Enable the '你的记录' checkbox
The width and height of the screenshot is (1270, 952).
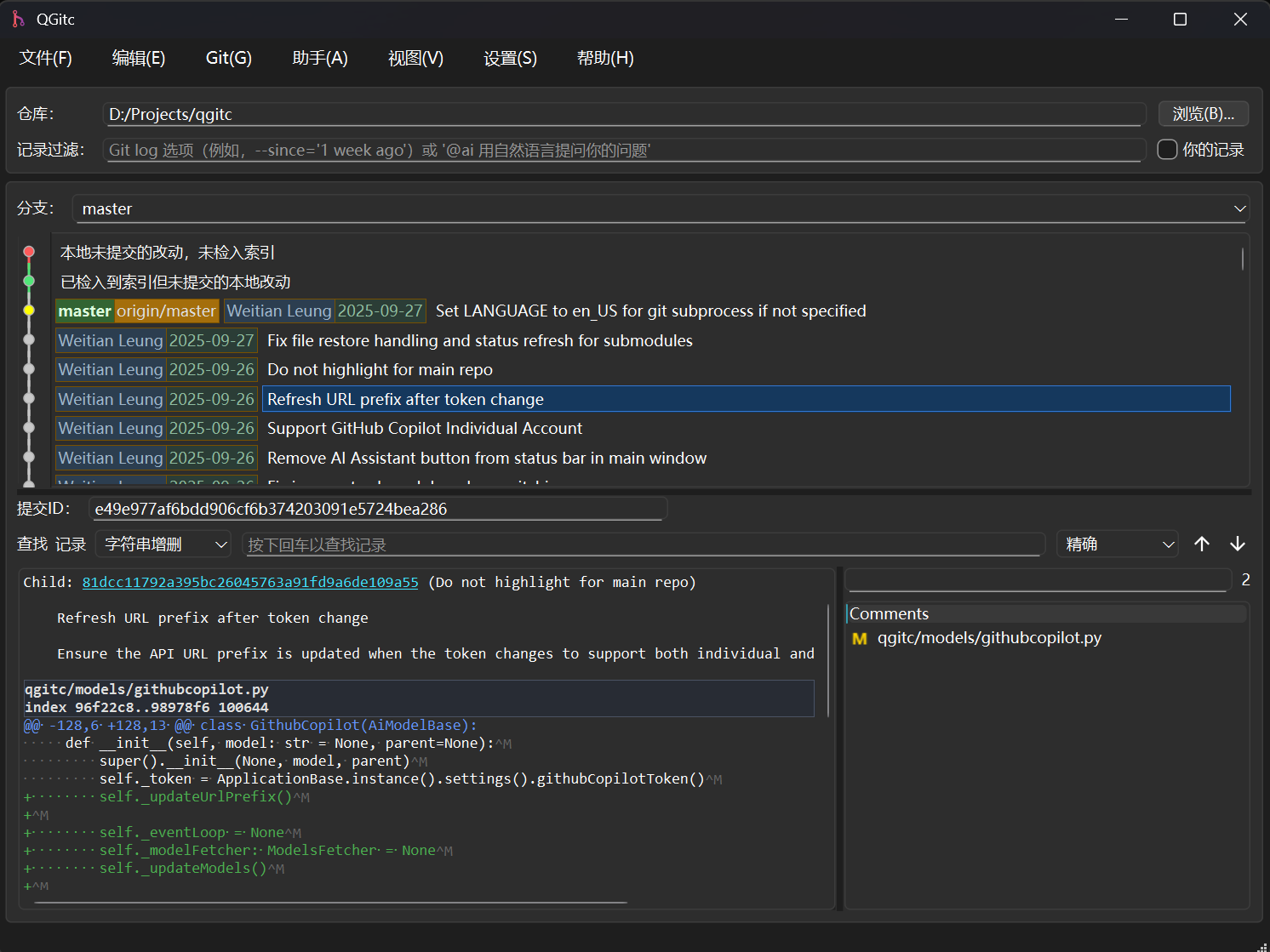click(1167, 150)
